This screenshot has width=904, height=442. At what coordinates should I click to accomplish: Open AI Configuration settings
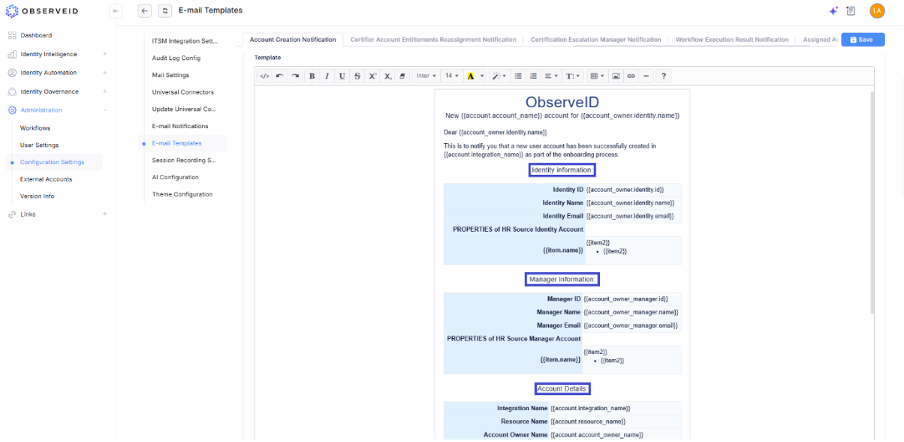pos(175,177)
